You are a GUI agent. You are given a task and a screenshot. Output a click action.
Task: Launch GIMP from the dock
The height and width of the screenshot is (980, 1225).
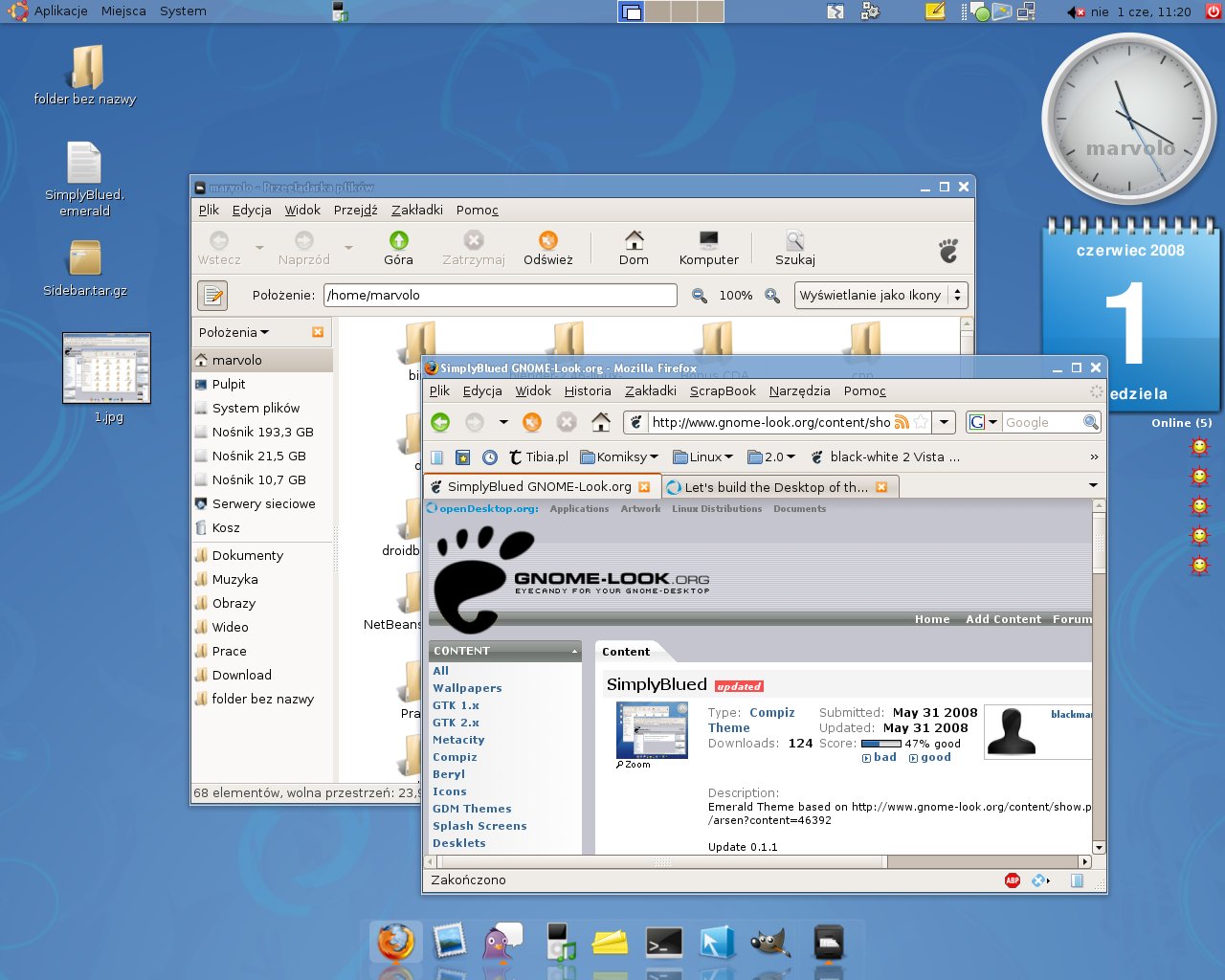(770, 943)
